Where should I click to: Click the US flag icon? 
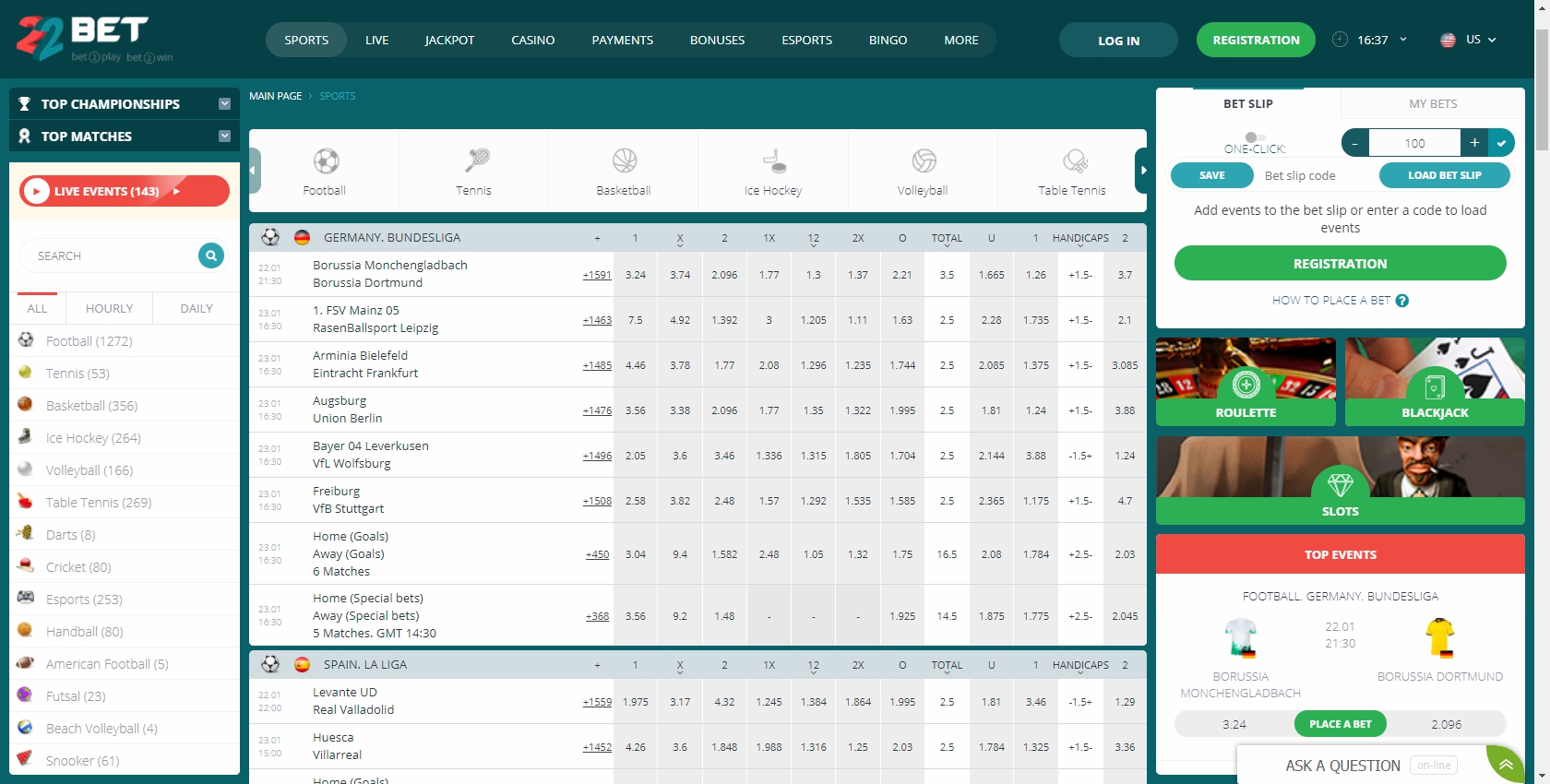coord(1448,40)
